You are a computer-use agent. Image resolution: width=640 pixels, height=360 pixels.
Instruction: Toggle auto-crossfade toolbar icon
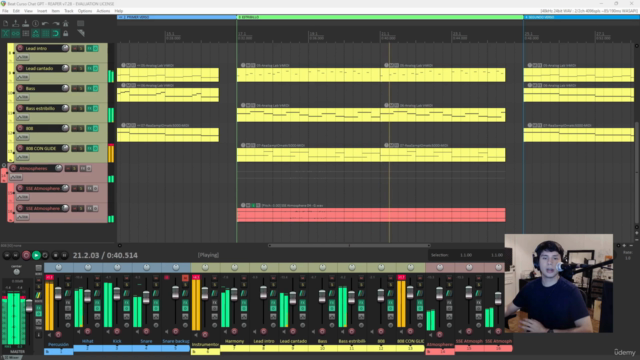coord(6,33)
